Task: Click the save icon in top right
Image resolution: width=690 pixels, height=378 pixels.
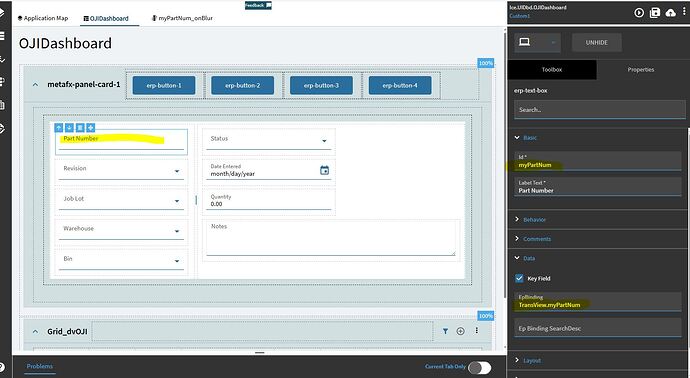Action: pyautogui.click(x=655, y=13)
